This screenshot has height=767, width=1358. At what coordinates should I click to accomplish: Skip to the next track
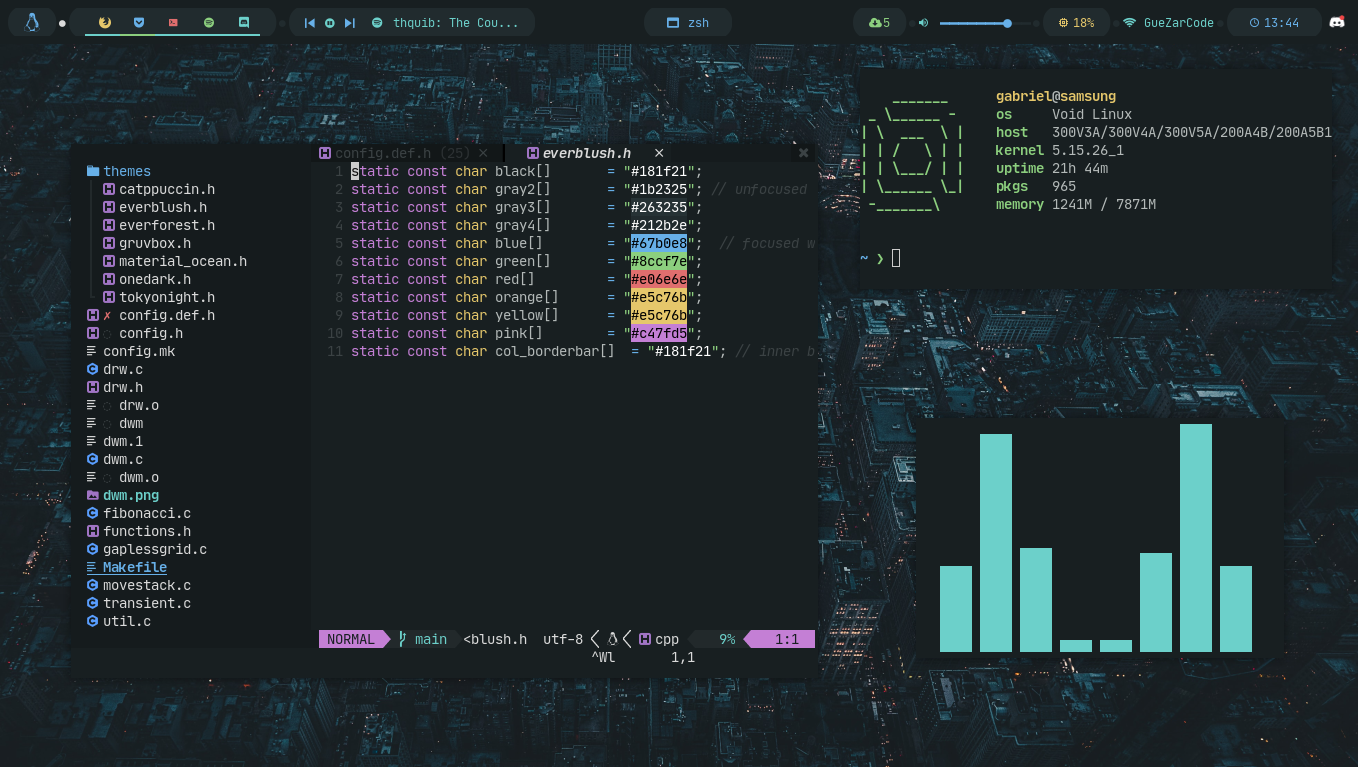(x=349, y=22)
